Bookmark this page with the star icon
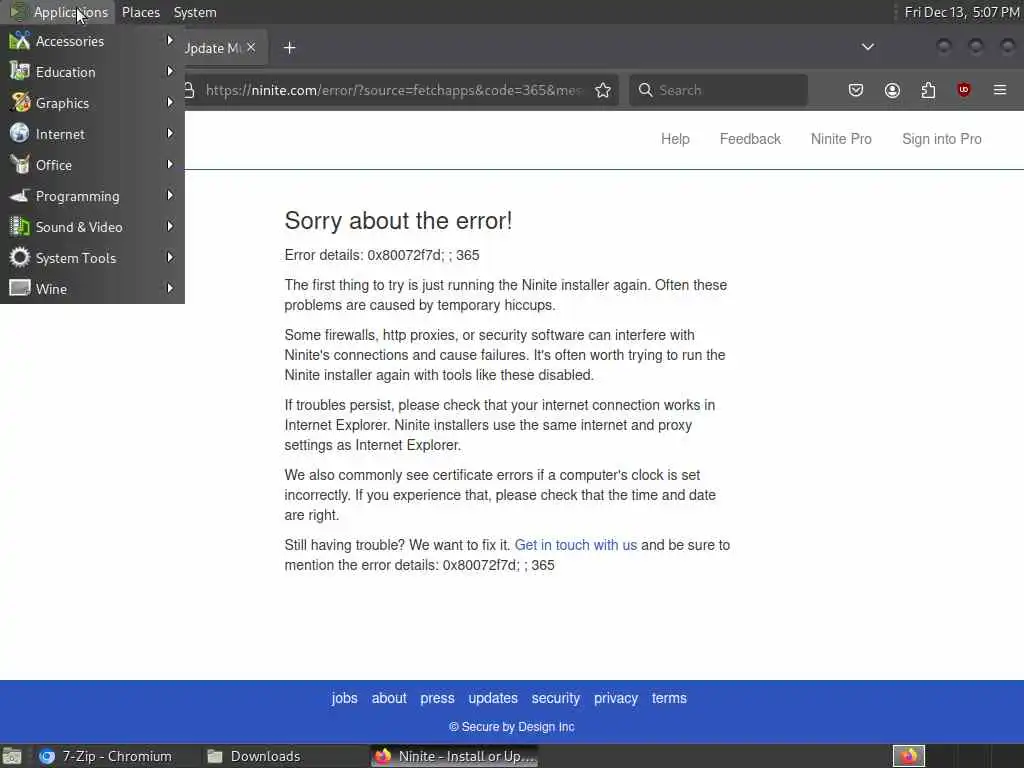Screen dimensions: 1024x768 [603, 90]
